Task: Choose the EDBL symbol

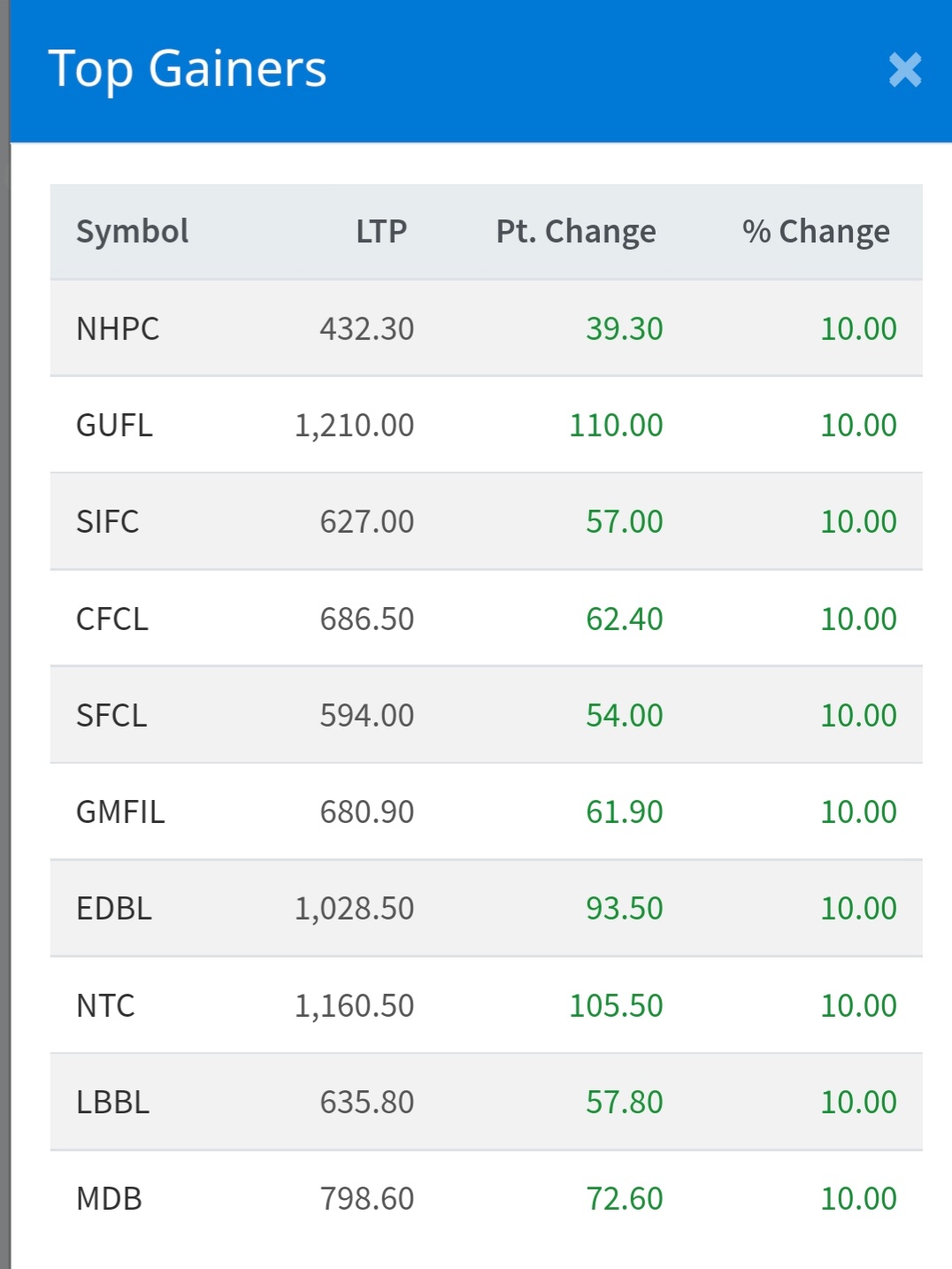Action: pos(114,909)
